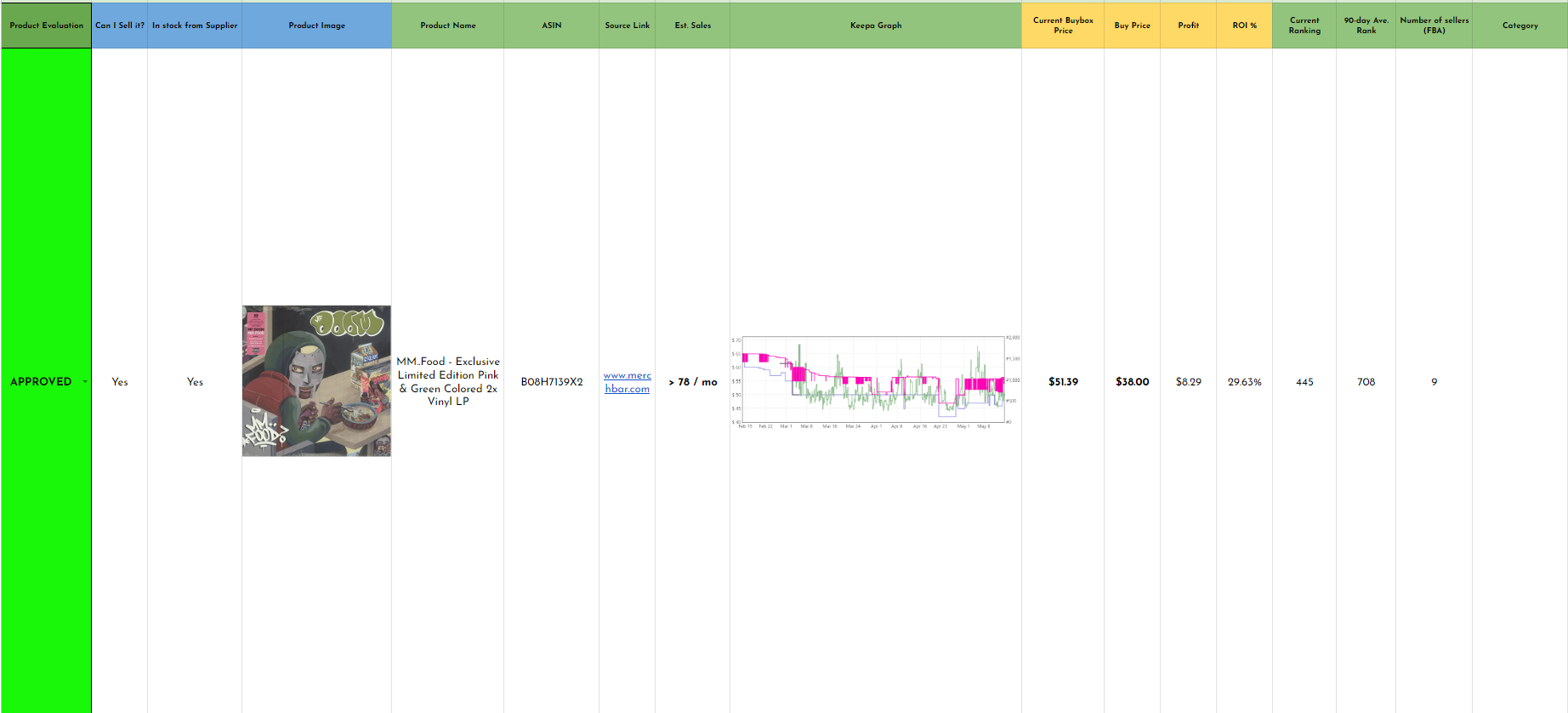The height and width of the screenshot is (713, 1568).
Task: Click the 29.63% ROI cell
Action: (1244, 382)
